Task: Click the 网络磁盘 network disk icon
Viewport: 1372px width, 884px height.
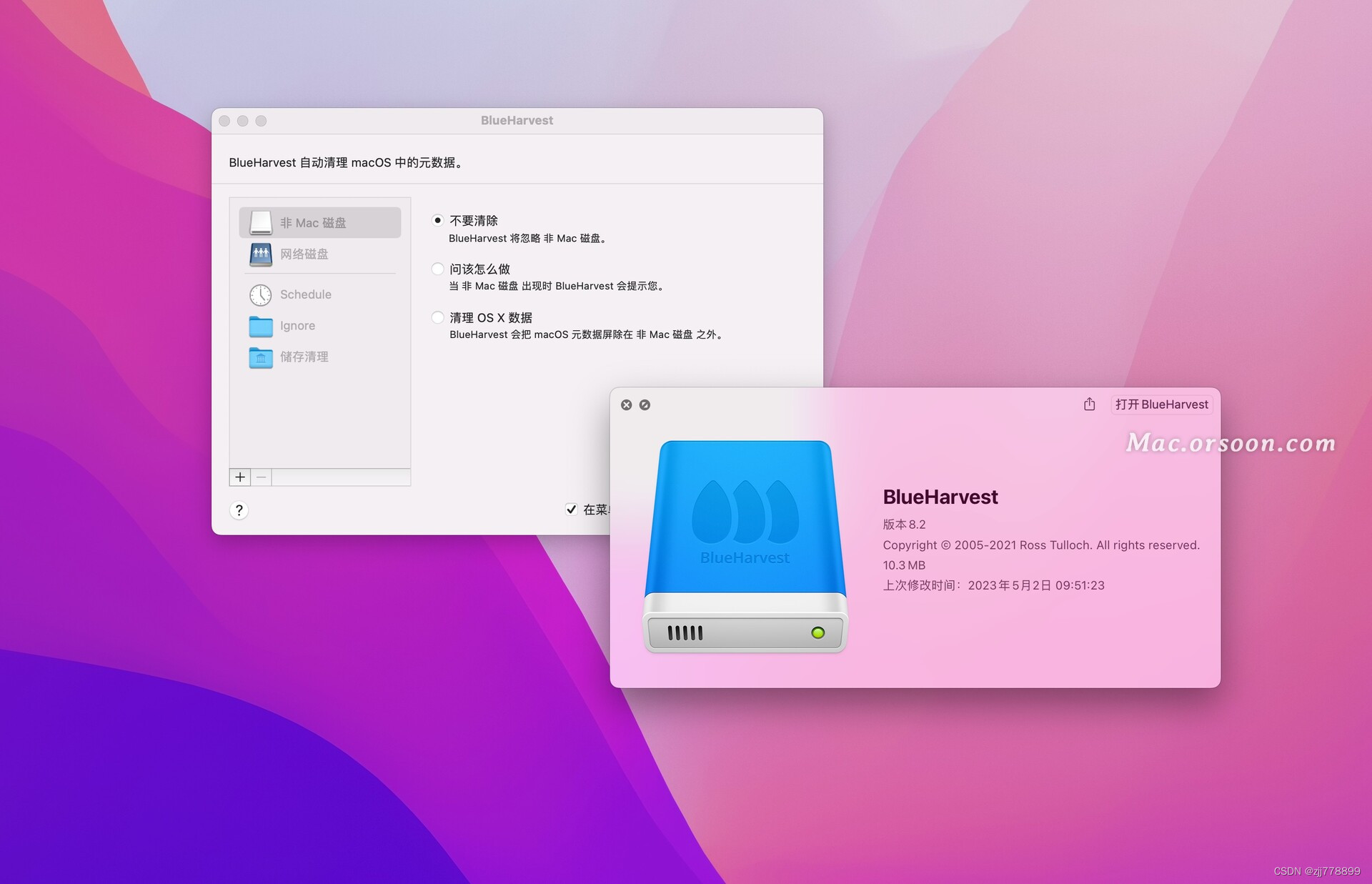Action: pos(260,254)
